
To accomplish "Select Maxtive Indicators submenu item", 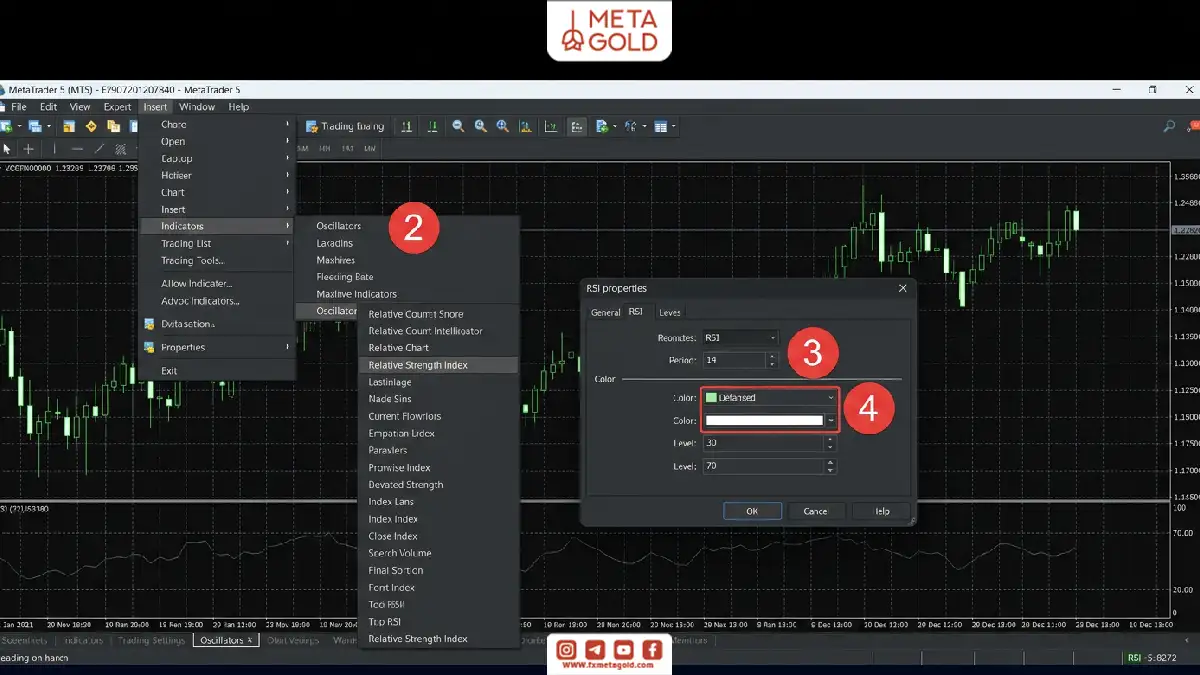I will point(356,294).
